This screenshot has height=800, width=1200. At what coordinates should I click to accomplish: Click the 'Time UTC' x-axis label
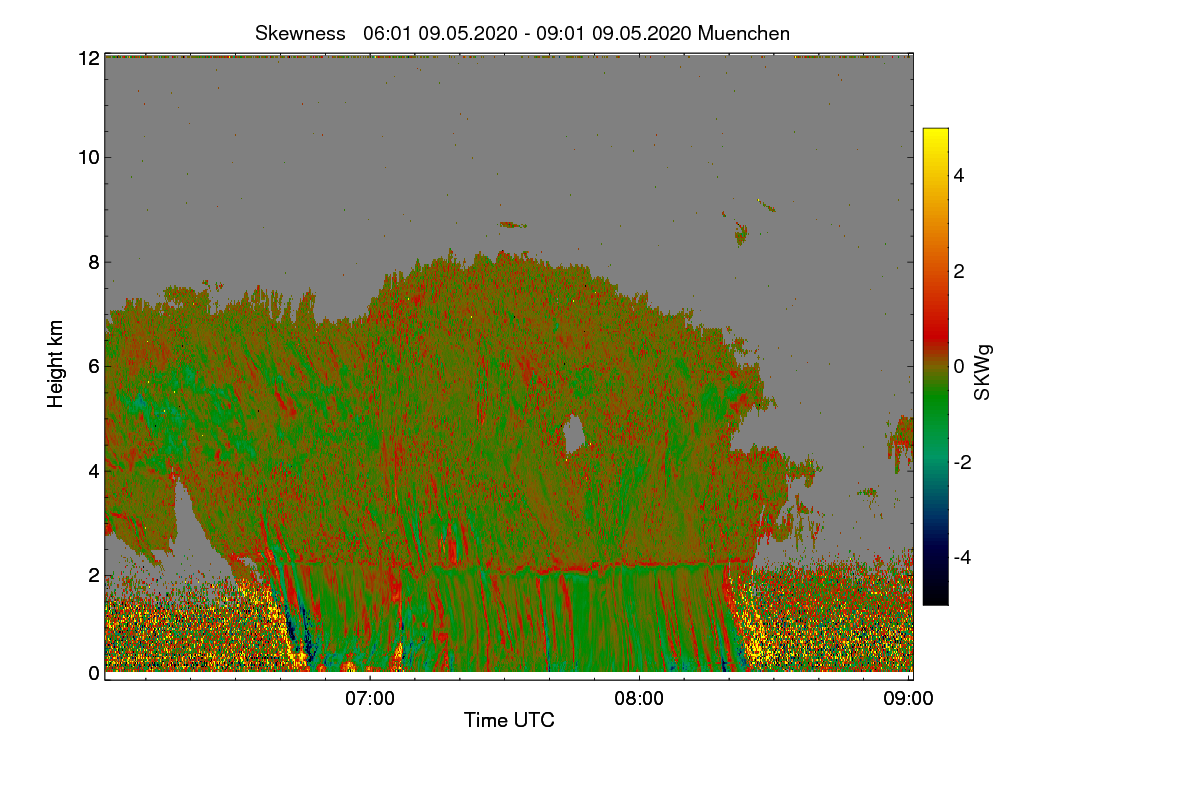point(509,720)
